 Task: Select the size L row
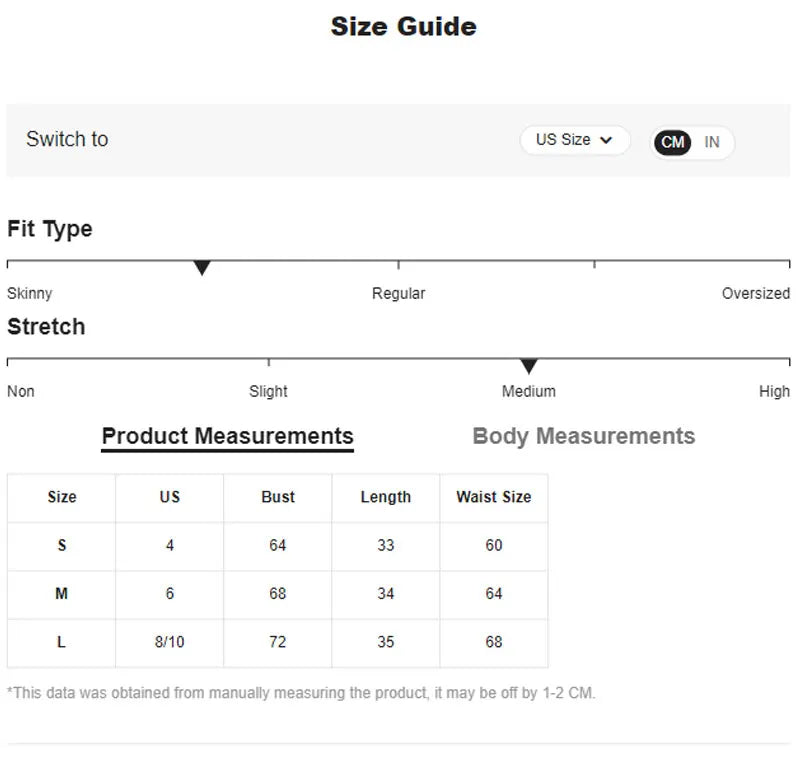point(62,642)
